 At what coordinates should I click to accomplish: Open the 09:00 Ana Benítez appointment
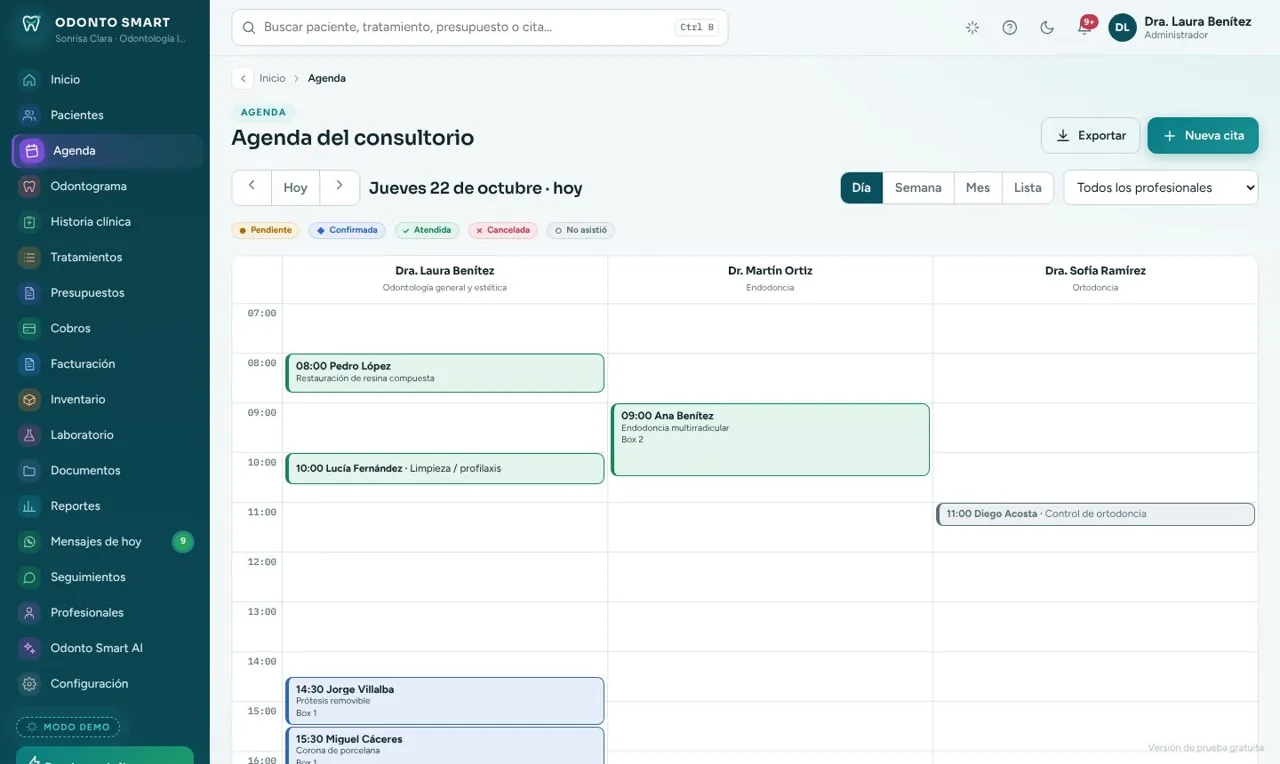click(770, 439)
